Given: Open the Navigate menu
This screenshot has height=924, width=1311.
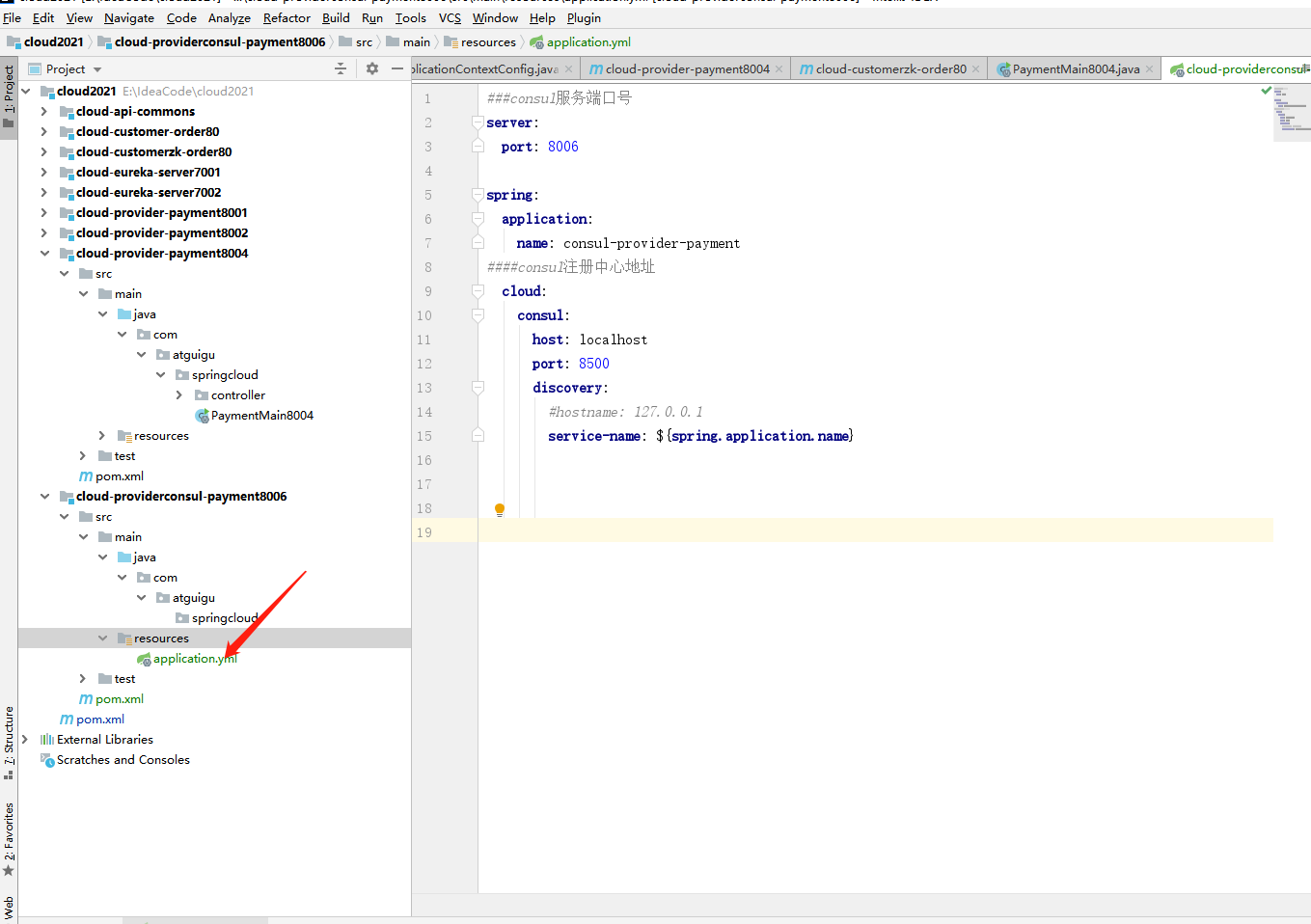Looking at the screenshot, I should pos(129,17).
